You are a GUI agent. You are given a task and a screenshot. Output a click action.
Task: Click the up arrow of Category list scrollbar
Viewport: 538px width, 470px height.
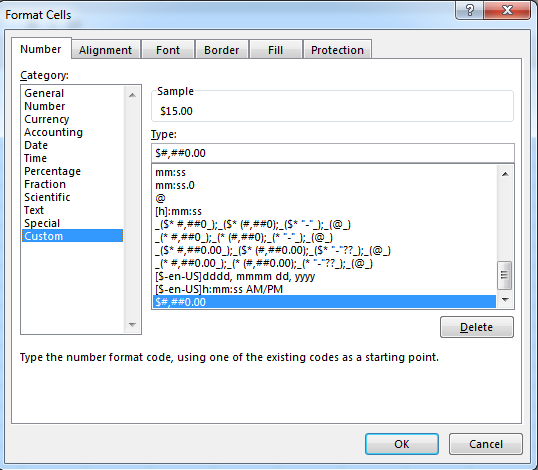(x=132, y=95)
